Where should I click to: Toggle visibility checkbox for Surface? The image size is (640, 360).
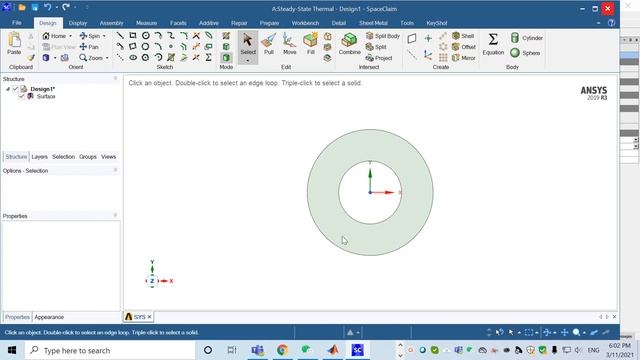point(22,96)
